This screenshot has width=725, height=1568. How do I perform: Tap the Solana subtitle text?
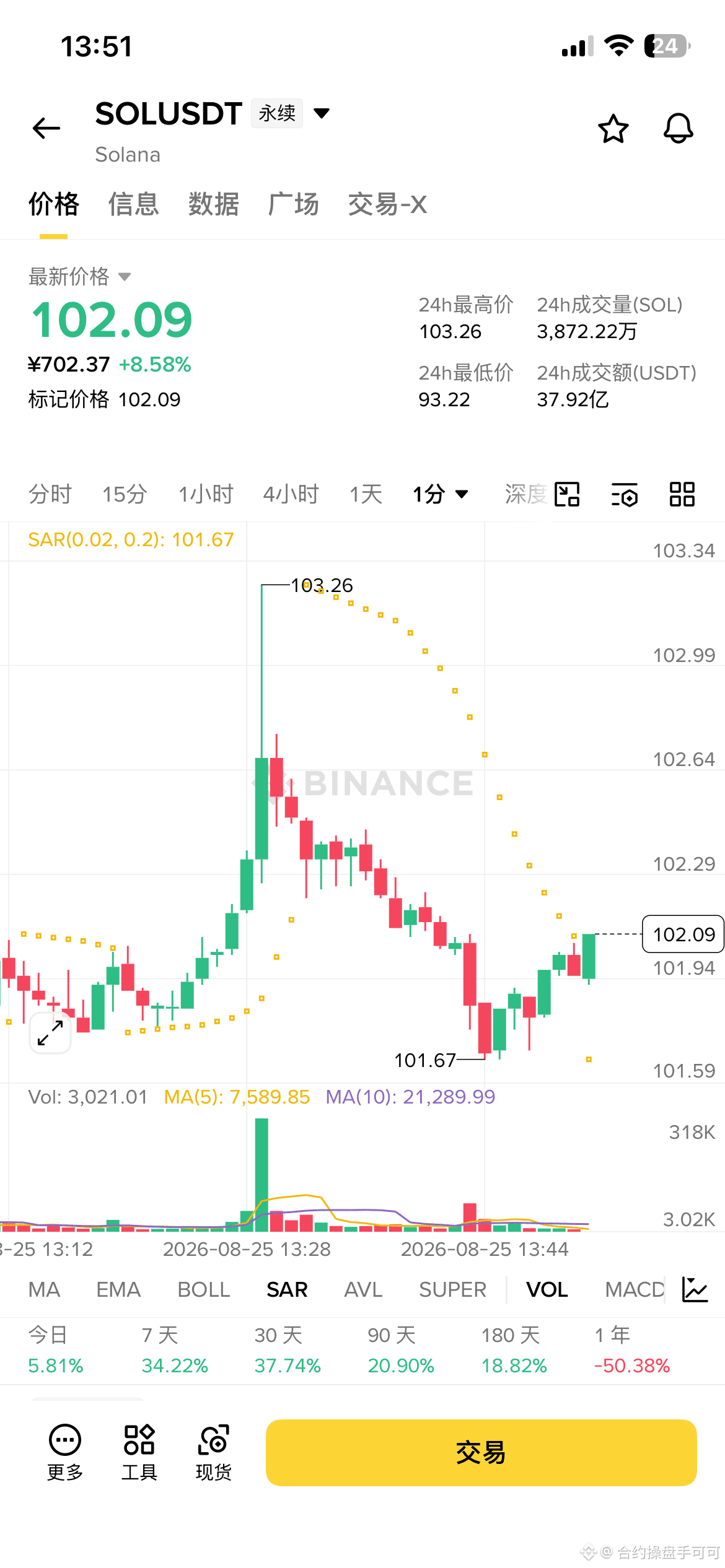click(128, 155)
